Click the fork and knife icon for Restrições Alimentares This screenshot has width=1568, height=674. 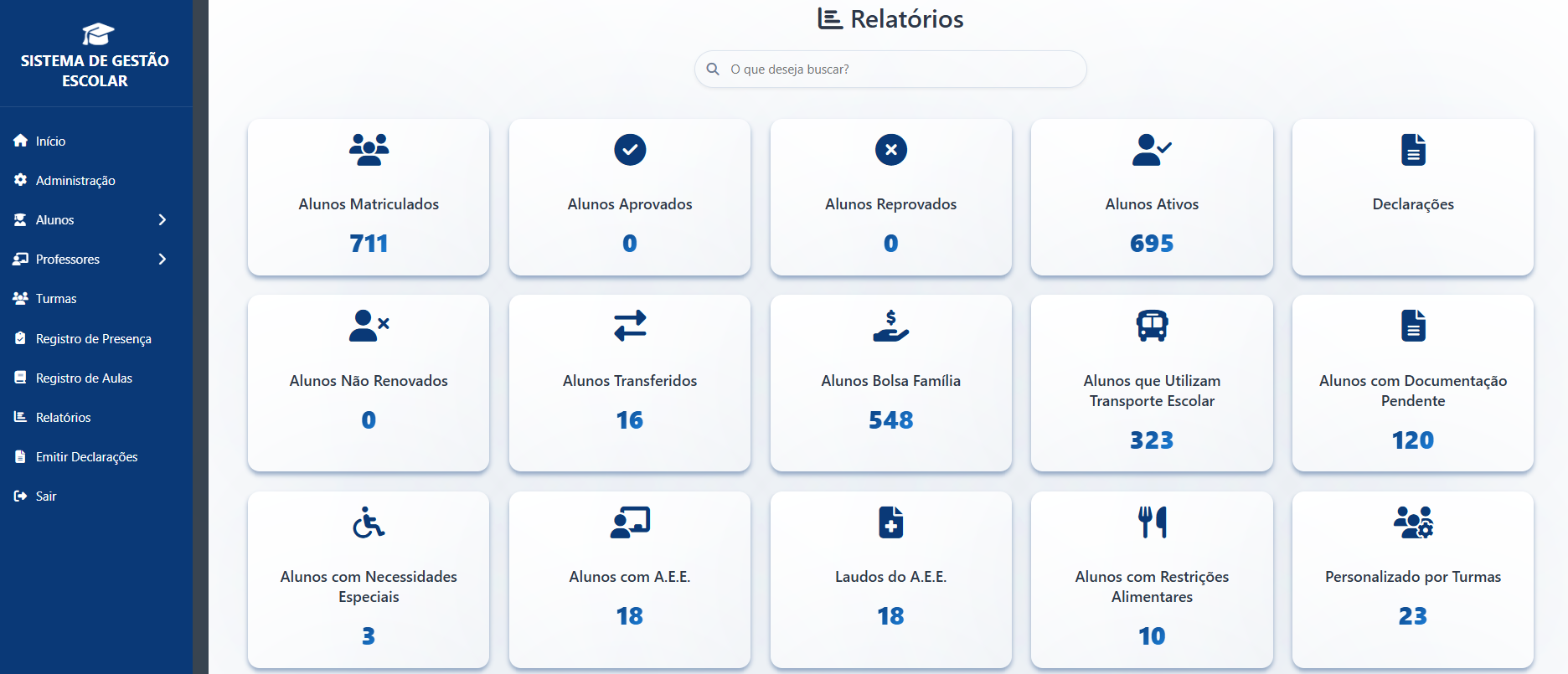[1152, 522]
